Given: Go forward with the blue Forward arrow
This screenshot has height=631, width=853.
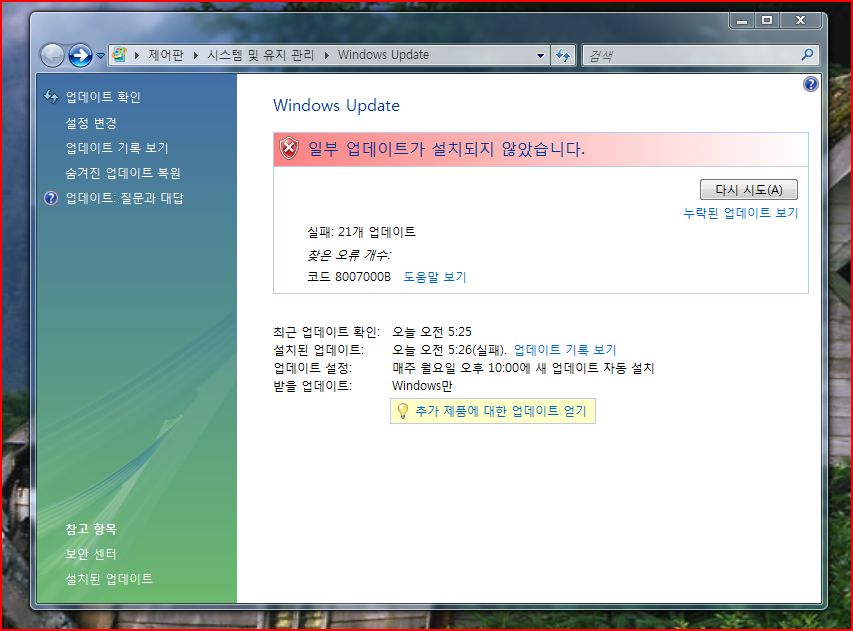Looking at the screenshot, I should pyautogui.click(x=81, y=55).
